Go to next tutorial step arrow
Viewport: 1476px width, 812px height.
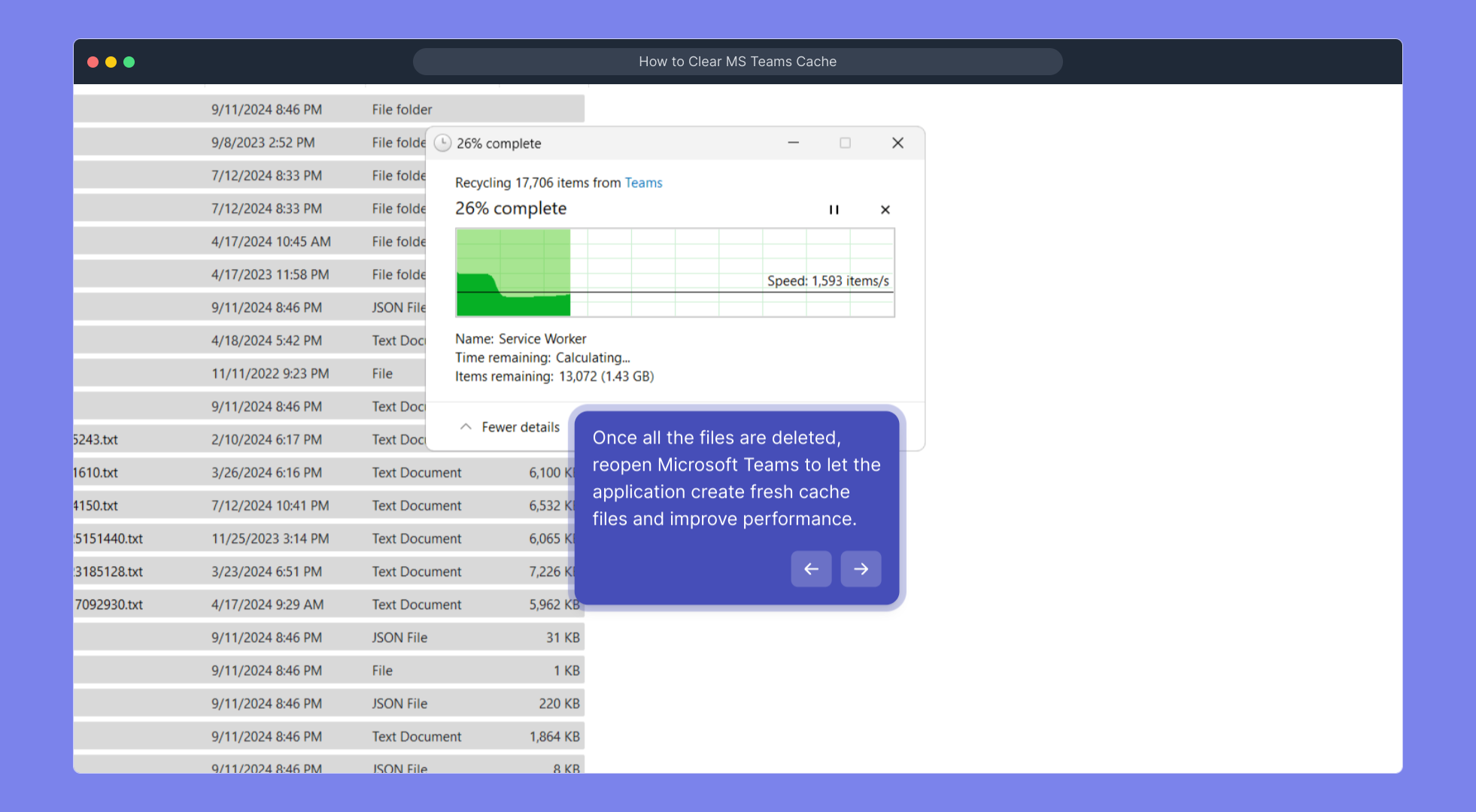(x=861, y=569)
